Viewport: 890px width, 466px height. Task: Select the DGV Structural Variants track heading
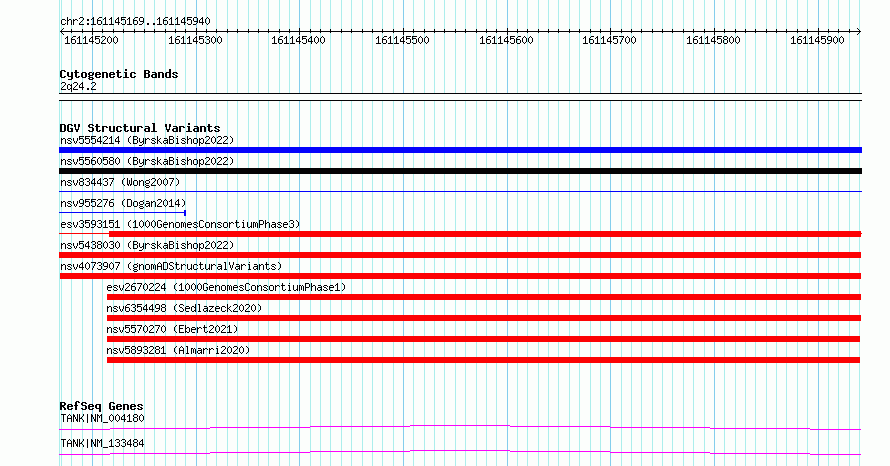tap(140, 128)
